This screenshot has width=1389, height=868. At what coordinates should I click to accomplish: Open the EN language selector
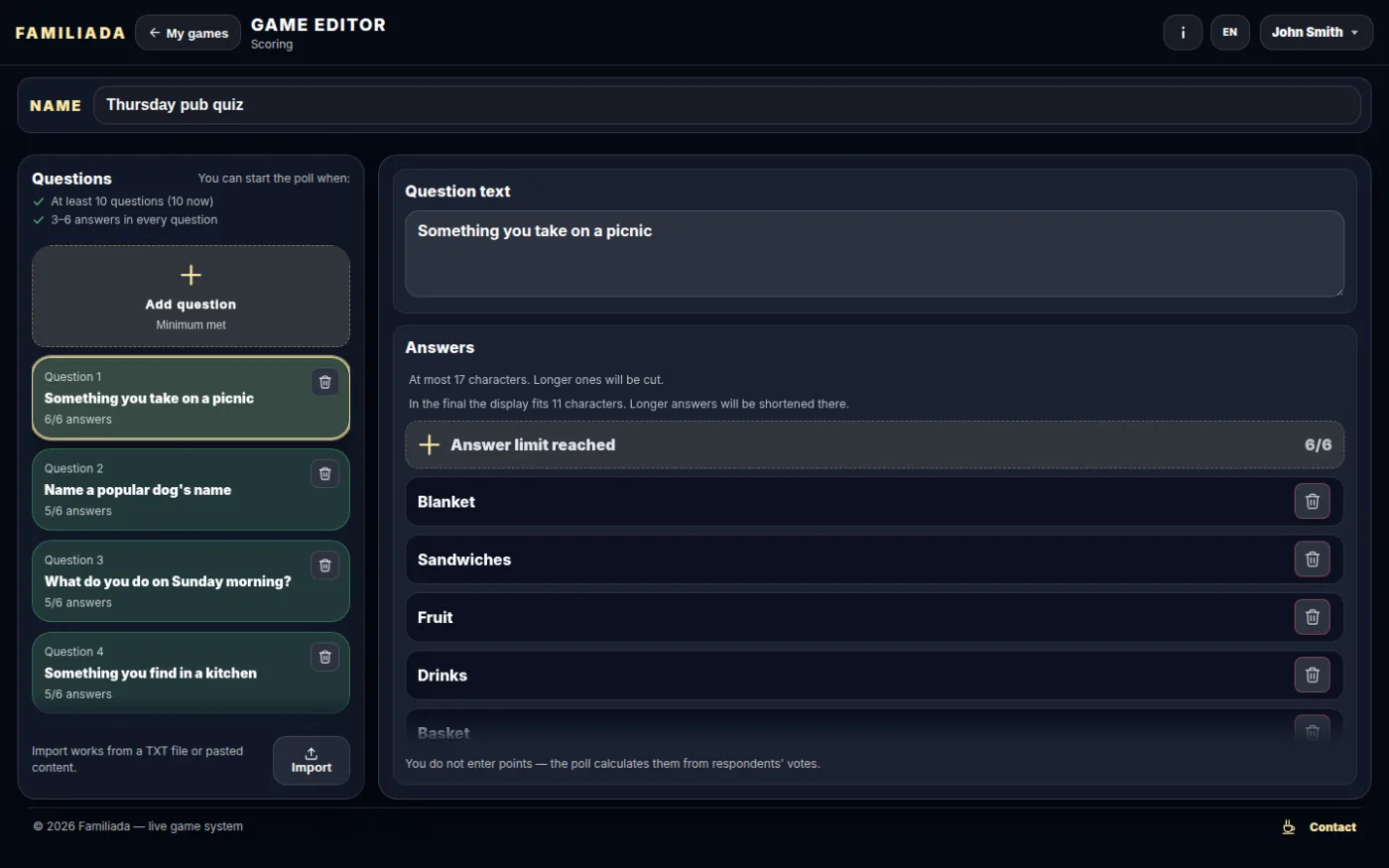1229,33
